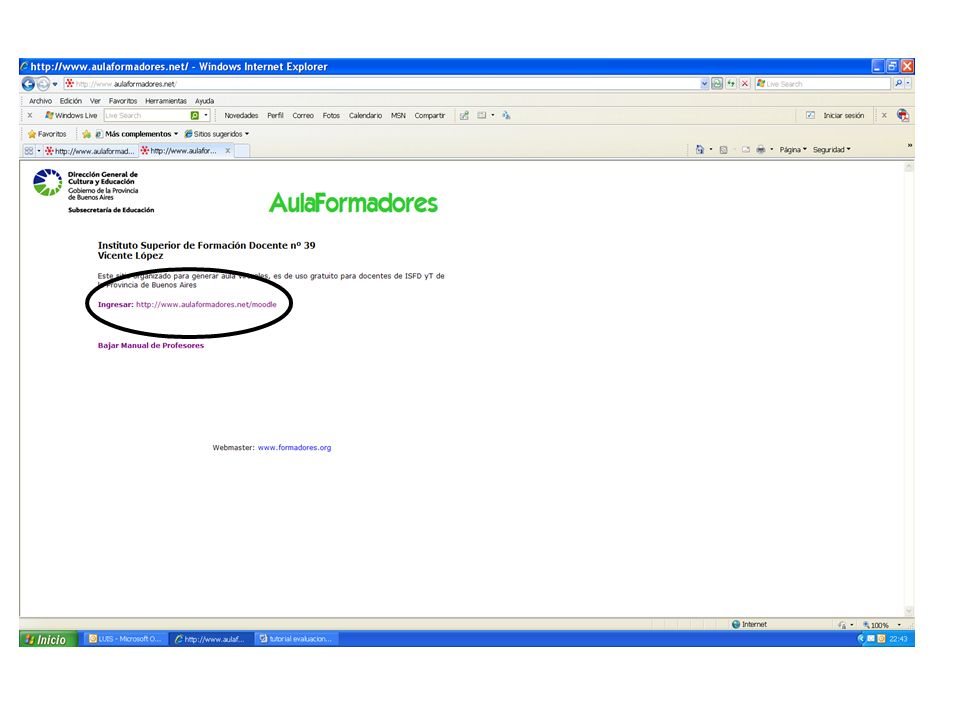960x720 pixels.
Task: Open the Favoritos star button
Action: [47, 134]
